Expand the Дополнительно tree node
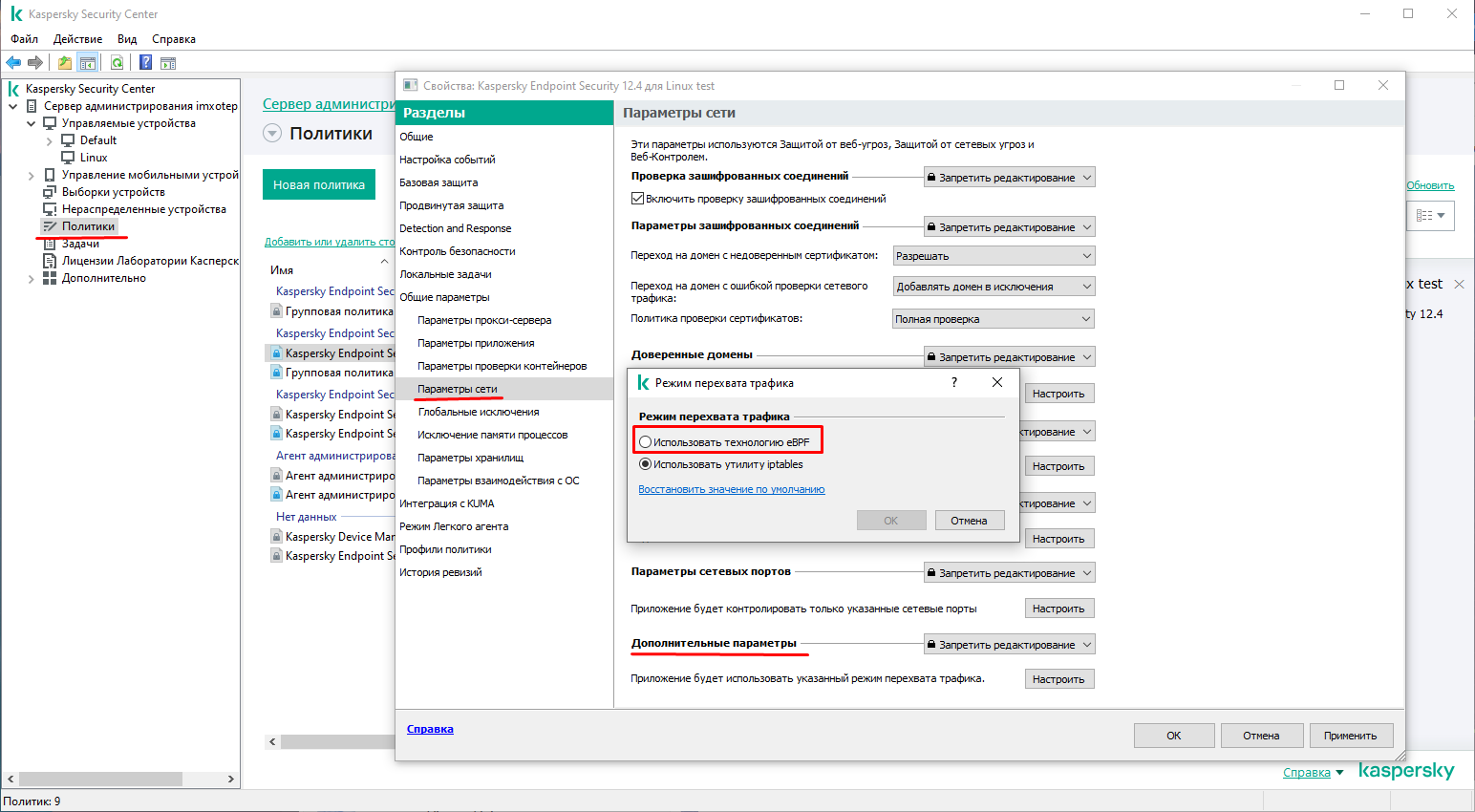1475x812 pixels. [32, 278]
